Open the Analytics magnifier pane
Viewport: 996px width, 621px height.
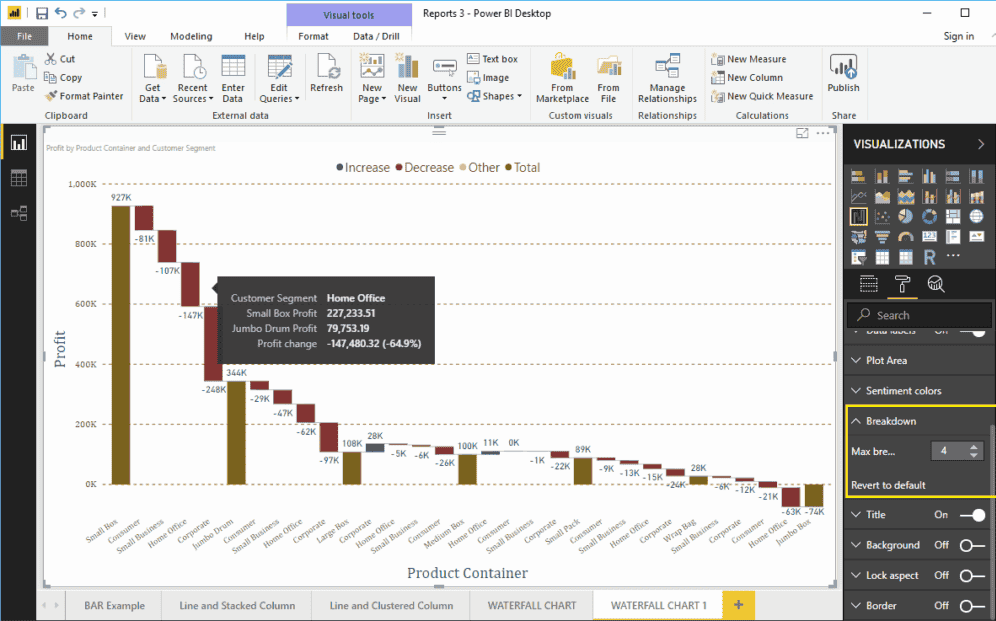[936, 284]
